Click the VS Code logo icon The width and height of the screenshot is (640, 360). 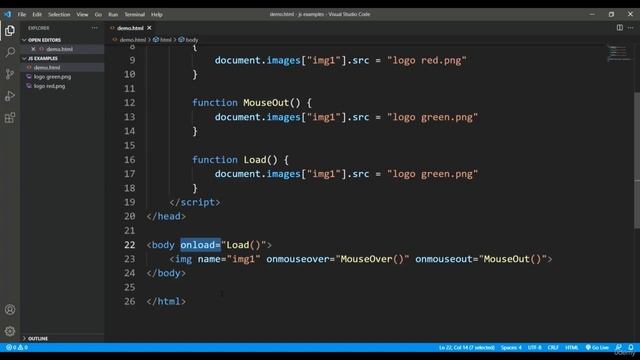tap(8, 14)
